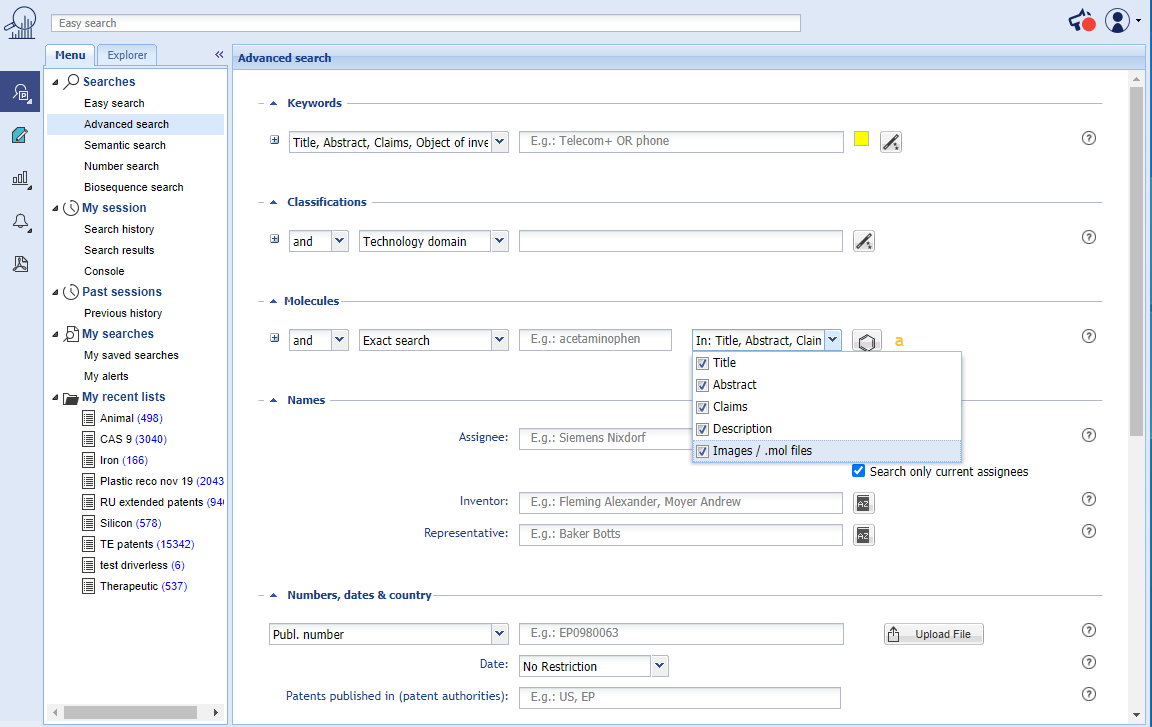Open Semantic search in the menu

(125, 145)
